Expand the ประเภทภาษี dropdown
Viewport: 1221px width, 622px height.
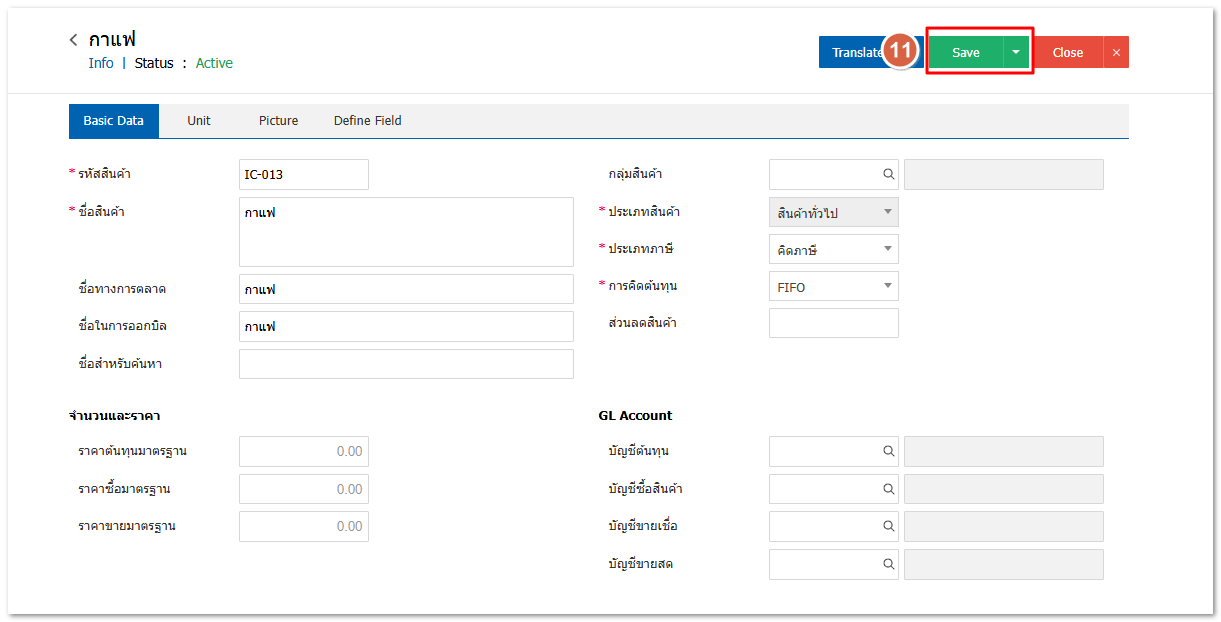[887, 249]
